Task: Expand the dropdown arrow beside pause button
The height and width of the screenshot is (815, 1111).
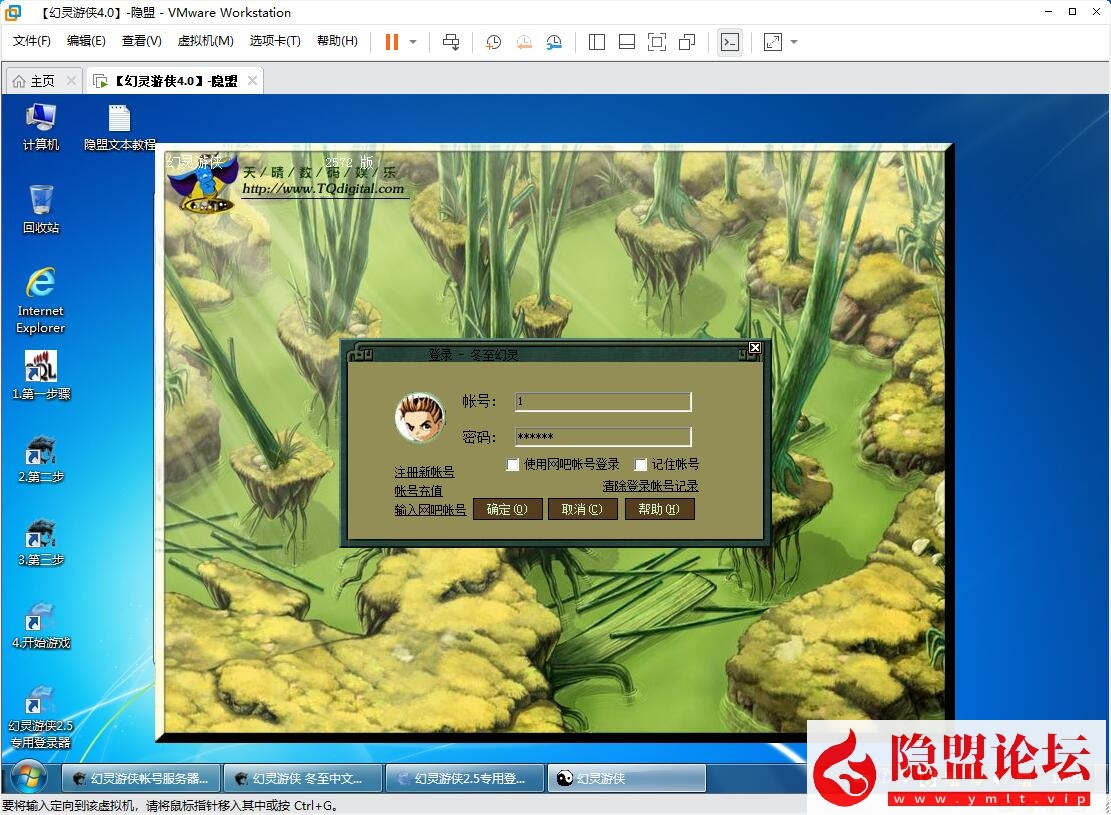Action: tap(413, 42)
